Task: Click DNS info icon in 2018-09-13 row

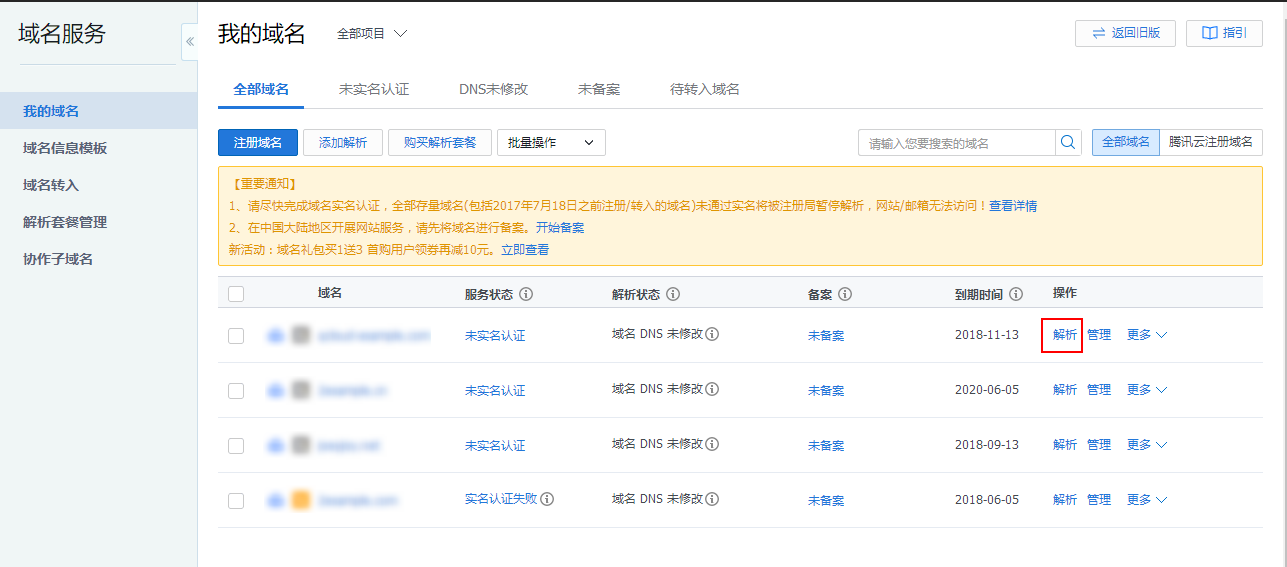Action: pyautogui.click(x=713, y=444)
